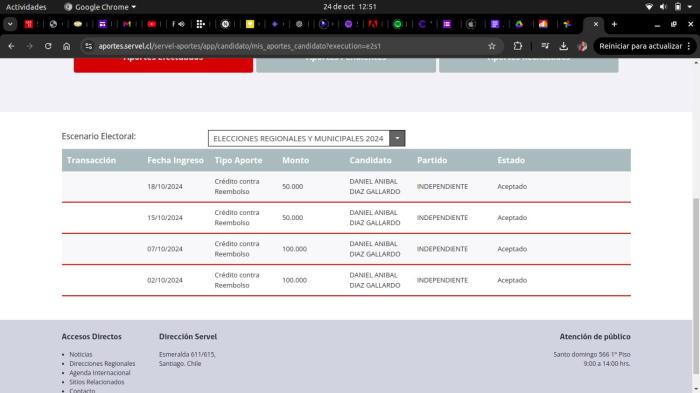
Task: Open the Sitios Relacionados link
Action: tap(97, 382)
